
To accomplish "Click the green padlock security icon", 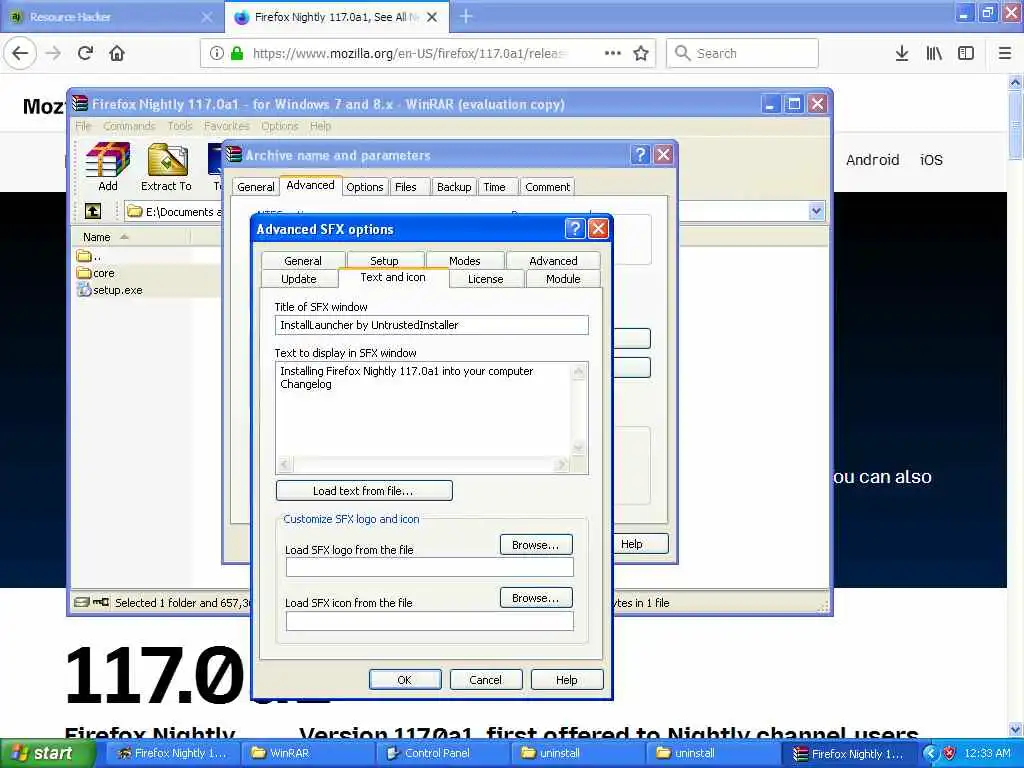I will 236,53.
